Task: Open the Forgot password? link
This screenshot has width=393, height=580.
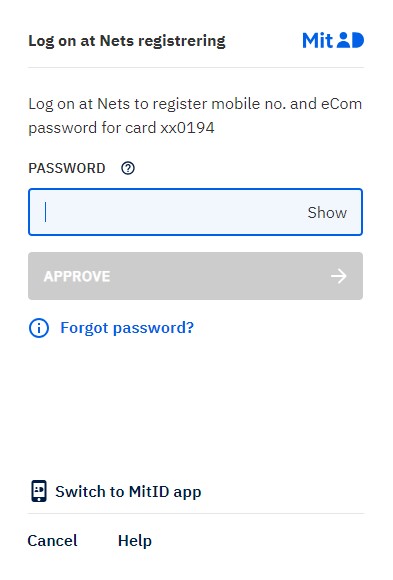Action: 127,328
